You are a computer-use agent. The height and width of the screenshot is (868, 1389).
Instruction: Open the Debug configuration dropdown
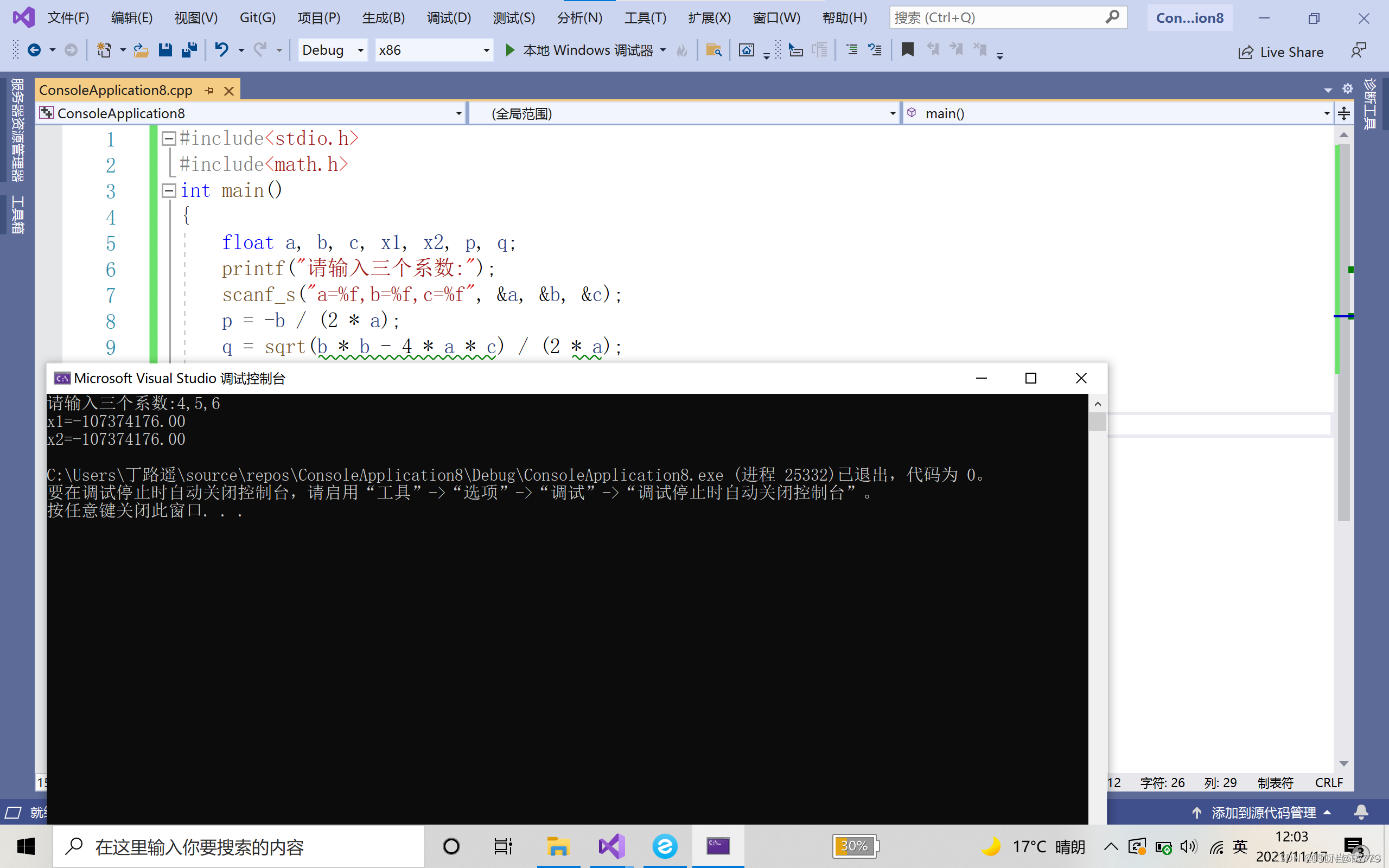point(360,50)
